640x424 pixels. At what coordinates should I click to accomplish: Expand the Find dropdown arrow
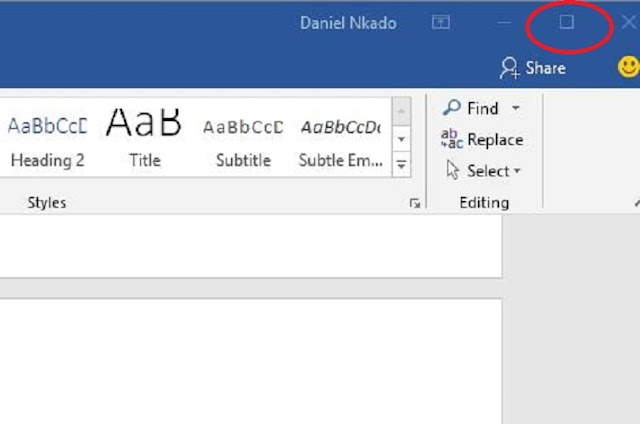(516, 108)
